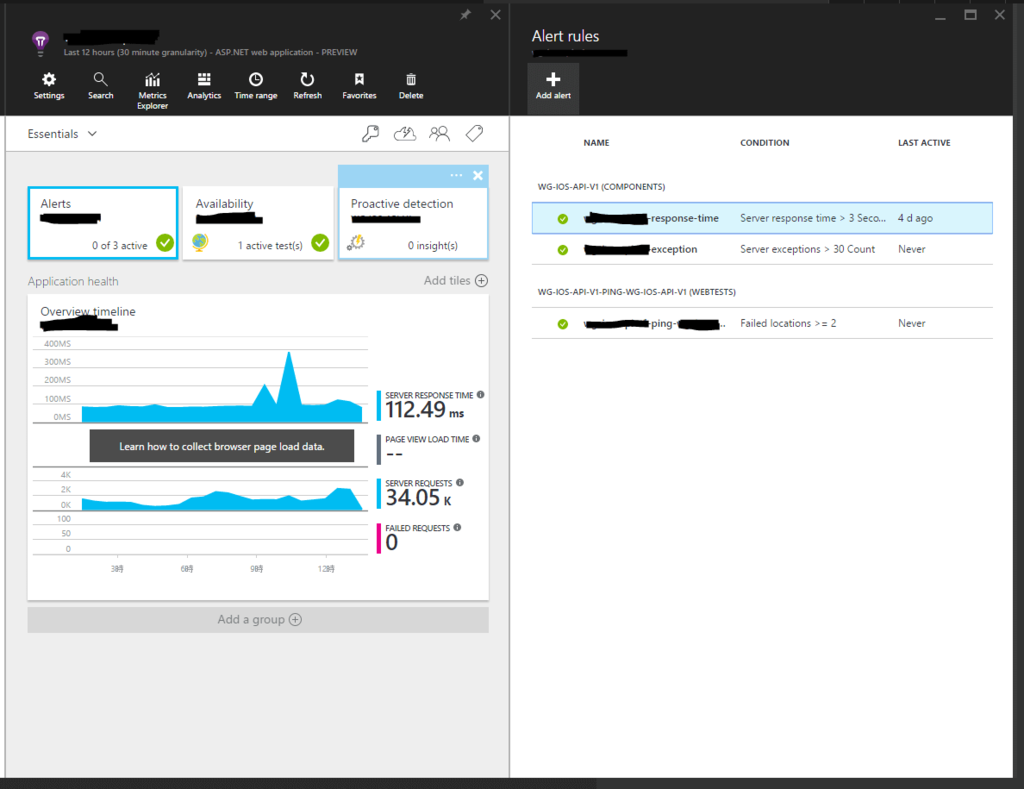Pin the blade with the pin icon
Image resolution: width=1024 pixels, height=789 pixels.
click(465, 14)
